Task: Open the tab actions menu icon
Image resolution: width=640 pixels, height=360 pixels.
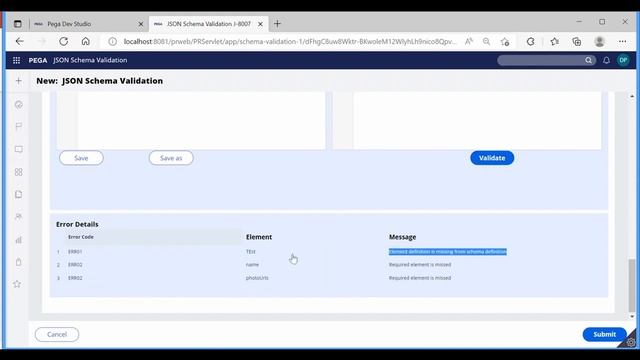Action: (x=18, y=24)
